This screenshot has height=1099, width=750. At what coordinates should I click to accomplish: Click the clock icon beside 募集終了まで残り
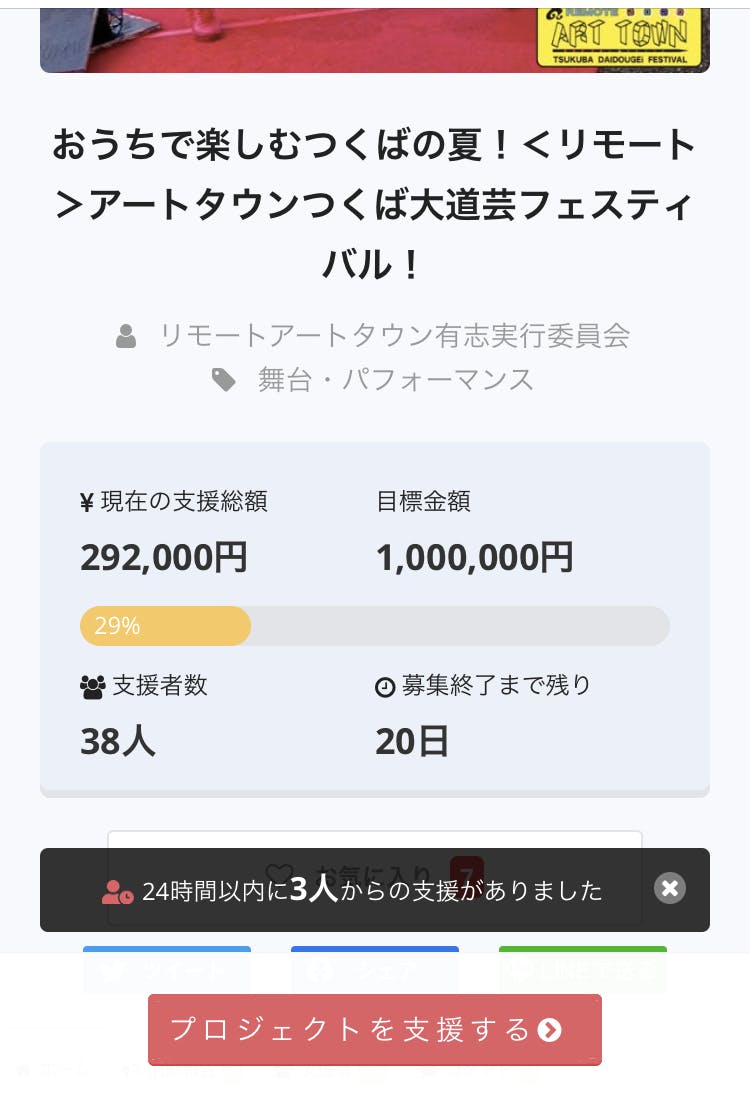(x=385, y=687)
